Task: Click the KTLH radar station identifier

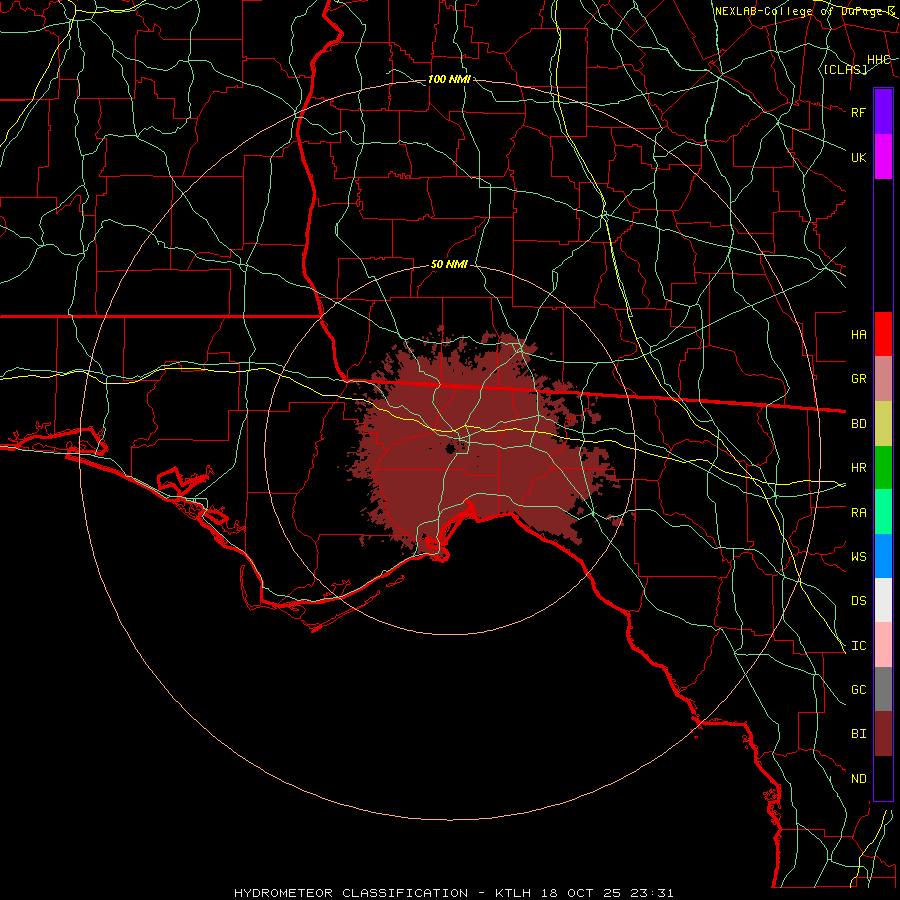Action: click(x=513, y=893)
